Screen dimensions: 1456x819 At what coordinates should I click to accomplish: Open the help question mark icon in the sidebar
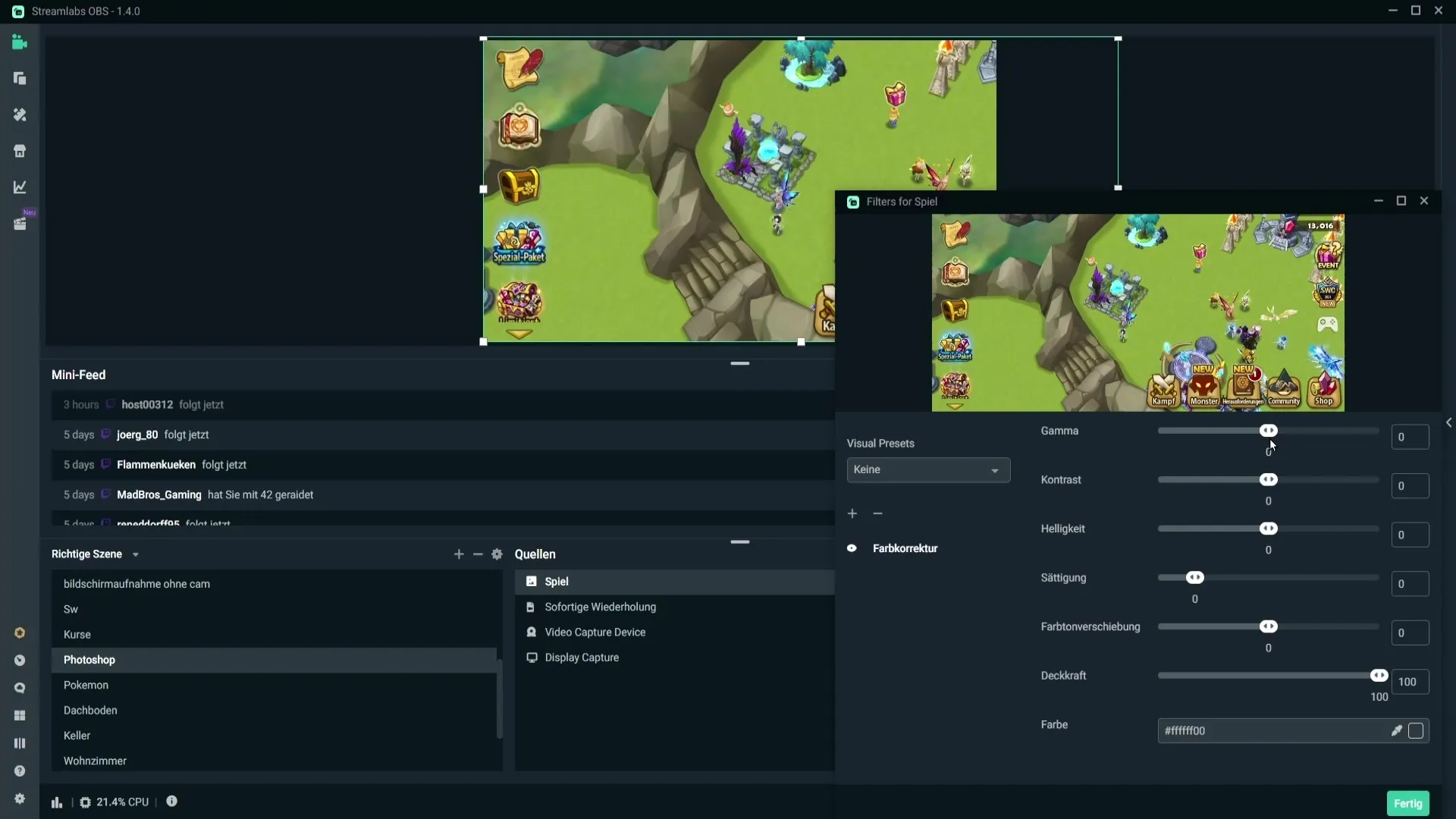tap(20, 771)
